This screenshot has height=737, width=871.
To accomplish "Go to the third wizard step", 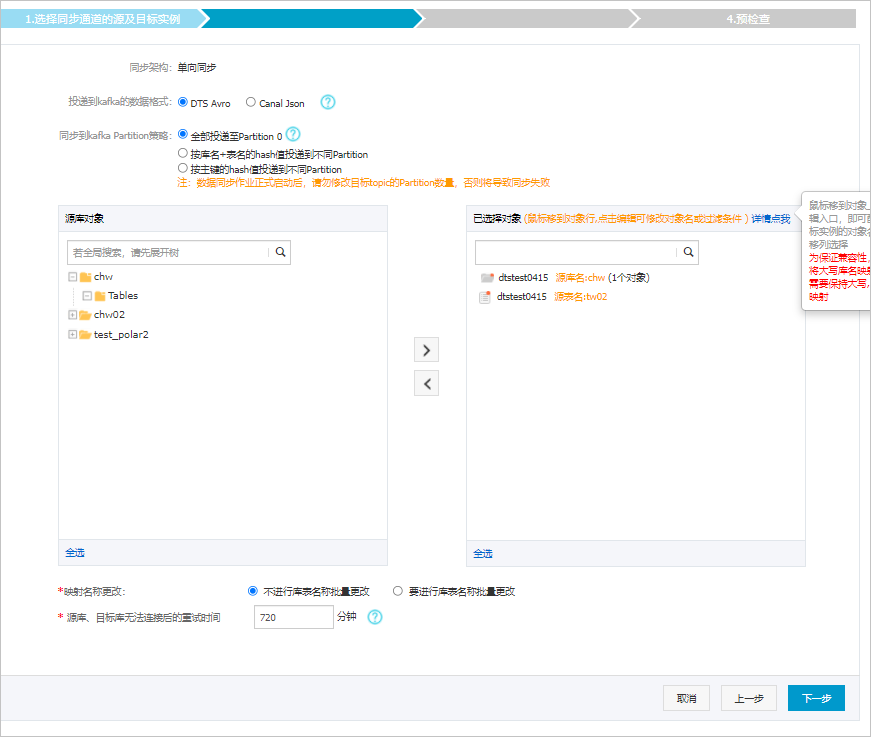I will pyautogui.click(x=527, y=19).
